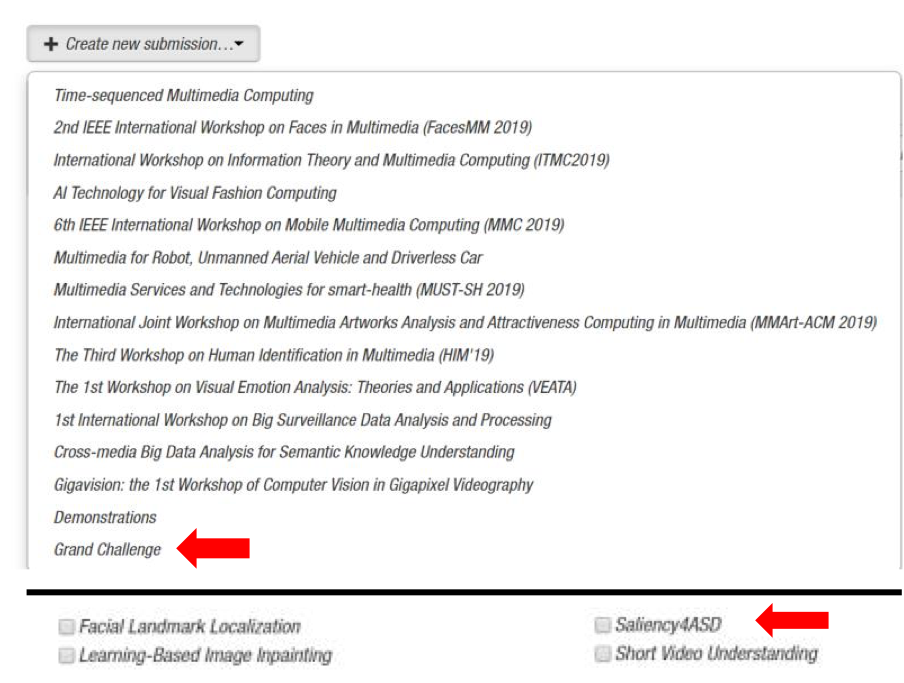Open the Create new submission dropdown
904x683 pixels.
click(144, 44)
